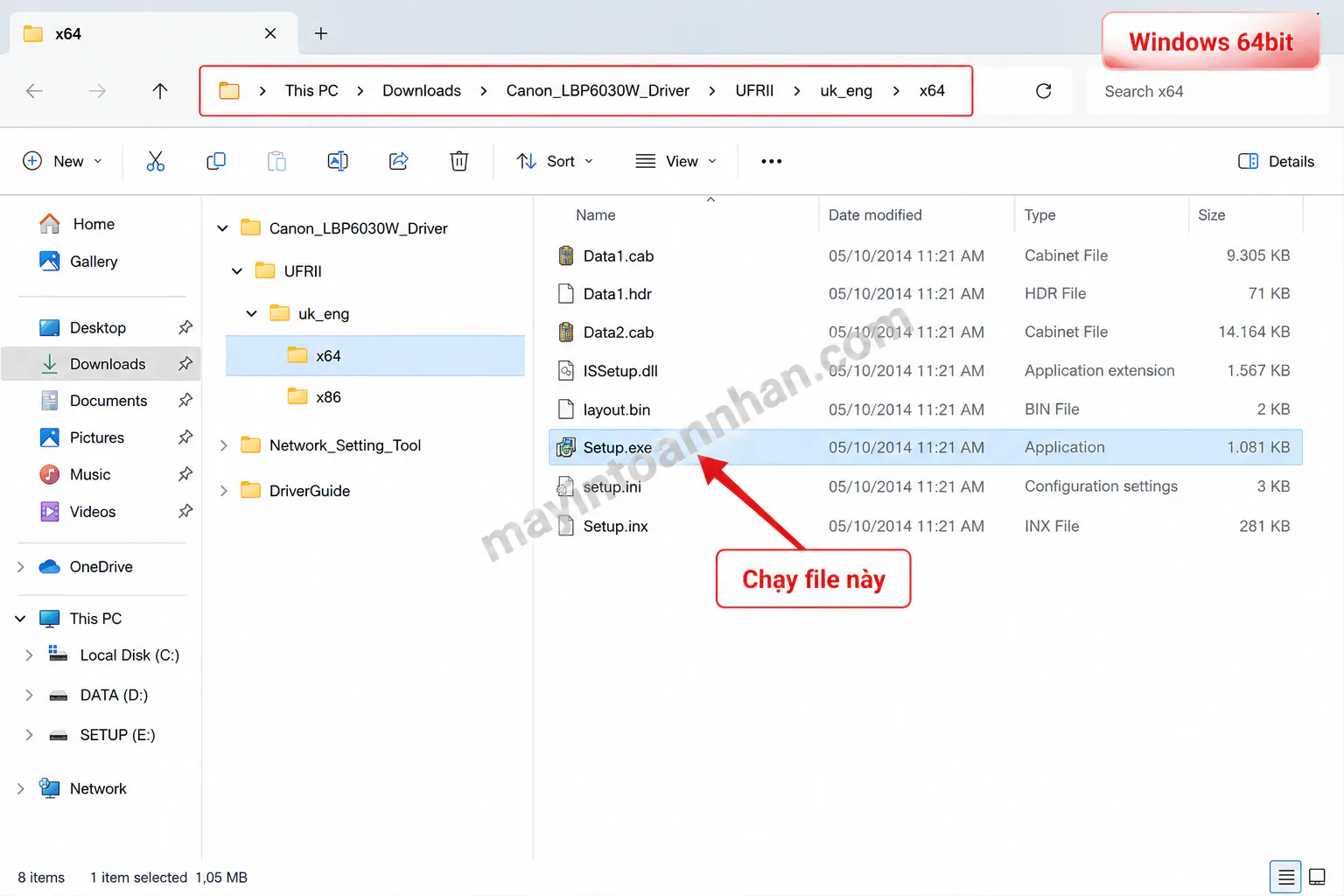This screenshot has height=896, width=1344.
Task: Select the x64 folder in tree
Action: tap(375, 356)
